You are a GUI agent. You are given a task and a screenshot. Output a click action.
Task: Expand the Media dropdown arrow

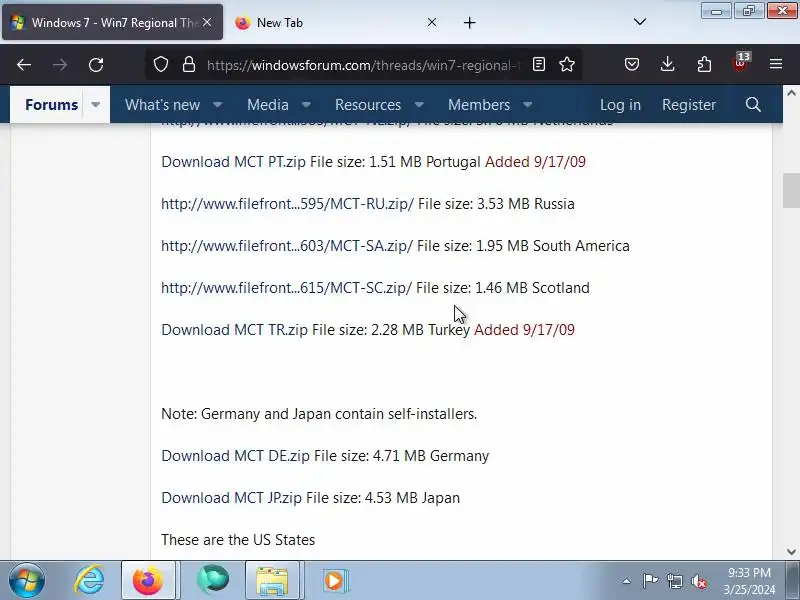(306, 105)
